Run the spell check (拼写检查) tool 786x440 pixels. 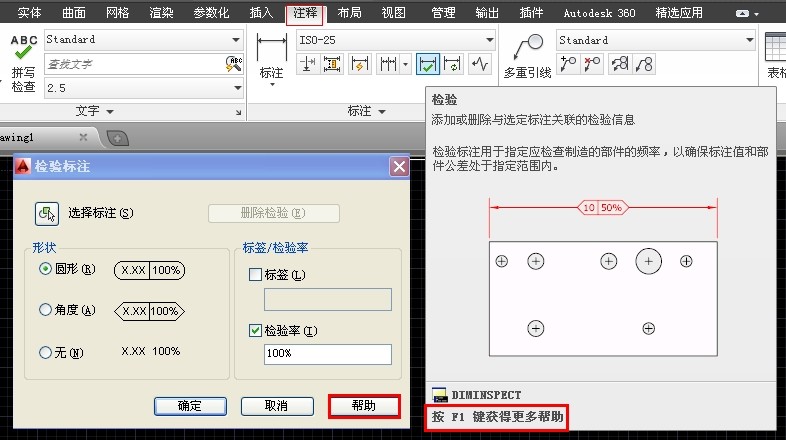pyautogui.click(x=24, y=63)
